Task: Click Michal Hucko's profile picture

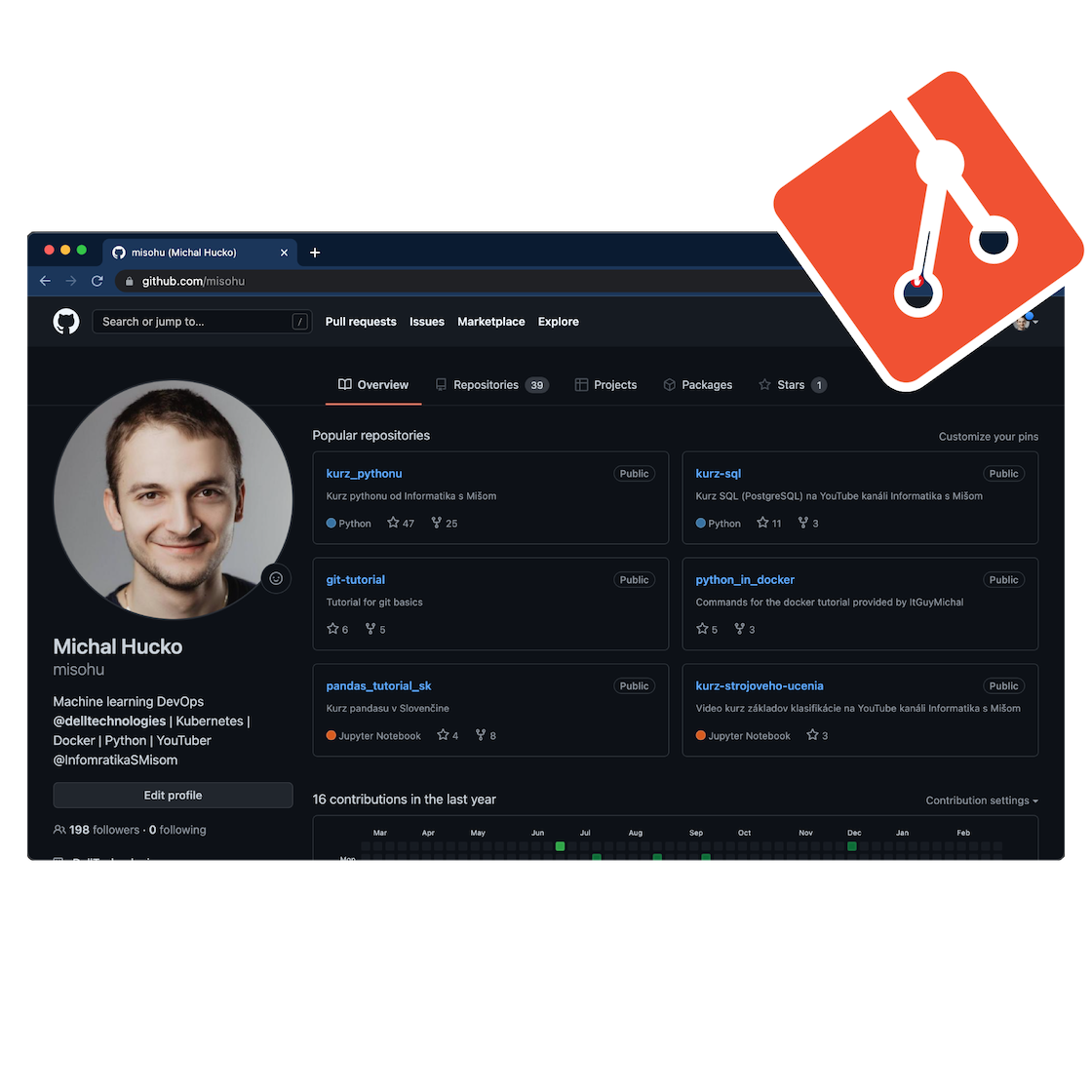Action: coord(173,498)
